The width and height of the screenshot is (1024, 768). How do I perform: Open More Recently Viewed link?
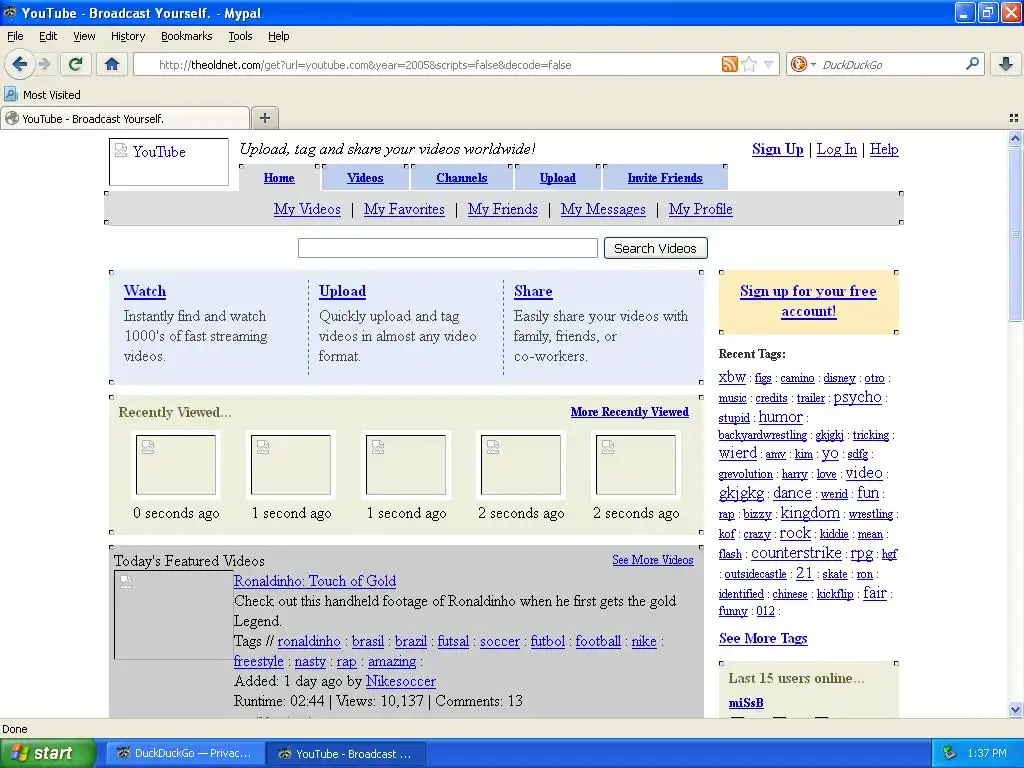coord(630,412)
